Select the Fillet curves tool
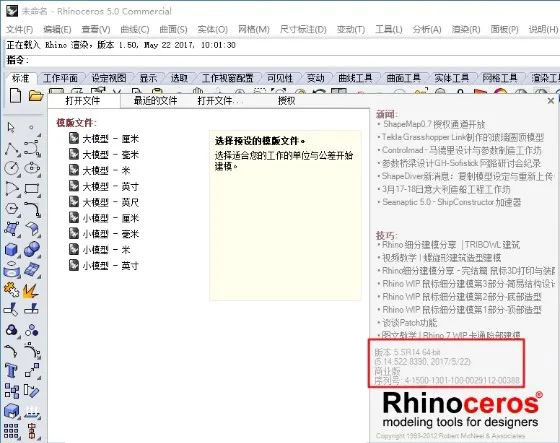The height and width of the screenshot is (443, 560). point(32,209)
